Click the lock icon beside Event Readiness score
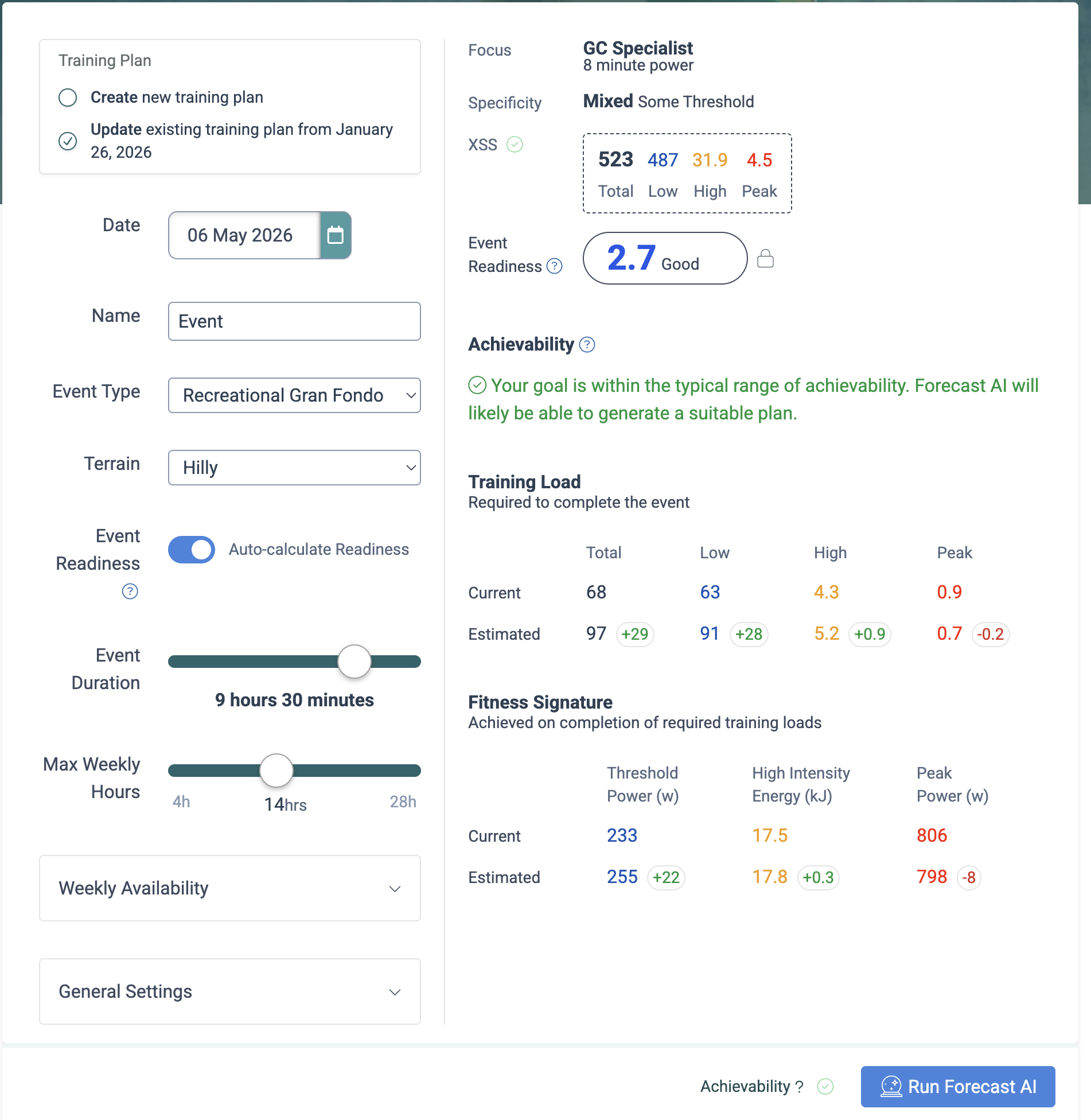 click(x=765, y=259)
